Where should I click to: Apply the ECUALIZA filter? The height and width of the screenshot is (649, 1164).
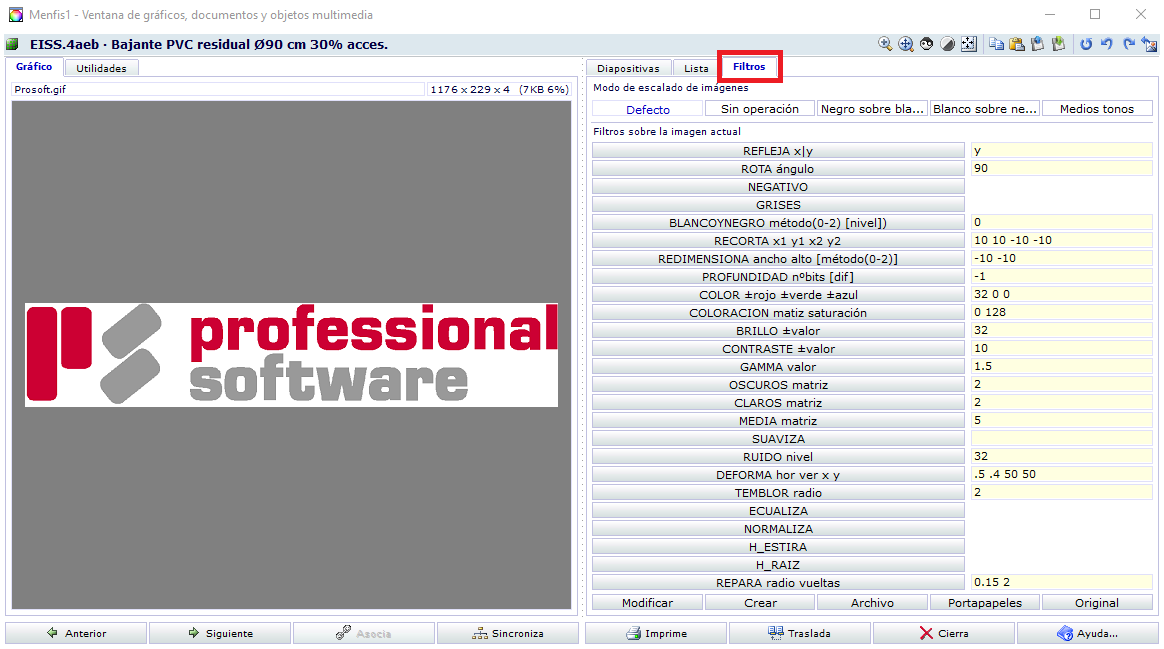[x=778, y=511]
